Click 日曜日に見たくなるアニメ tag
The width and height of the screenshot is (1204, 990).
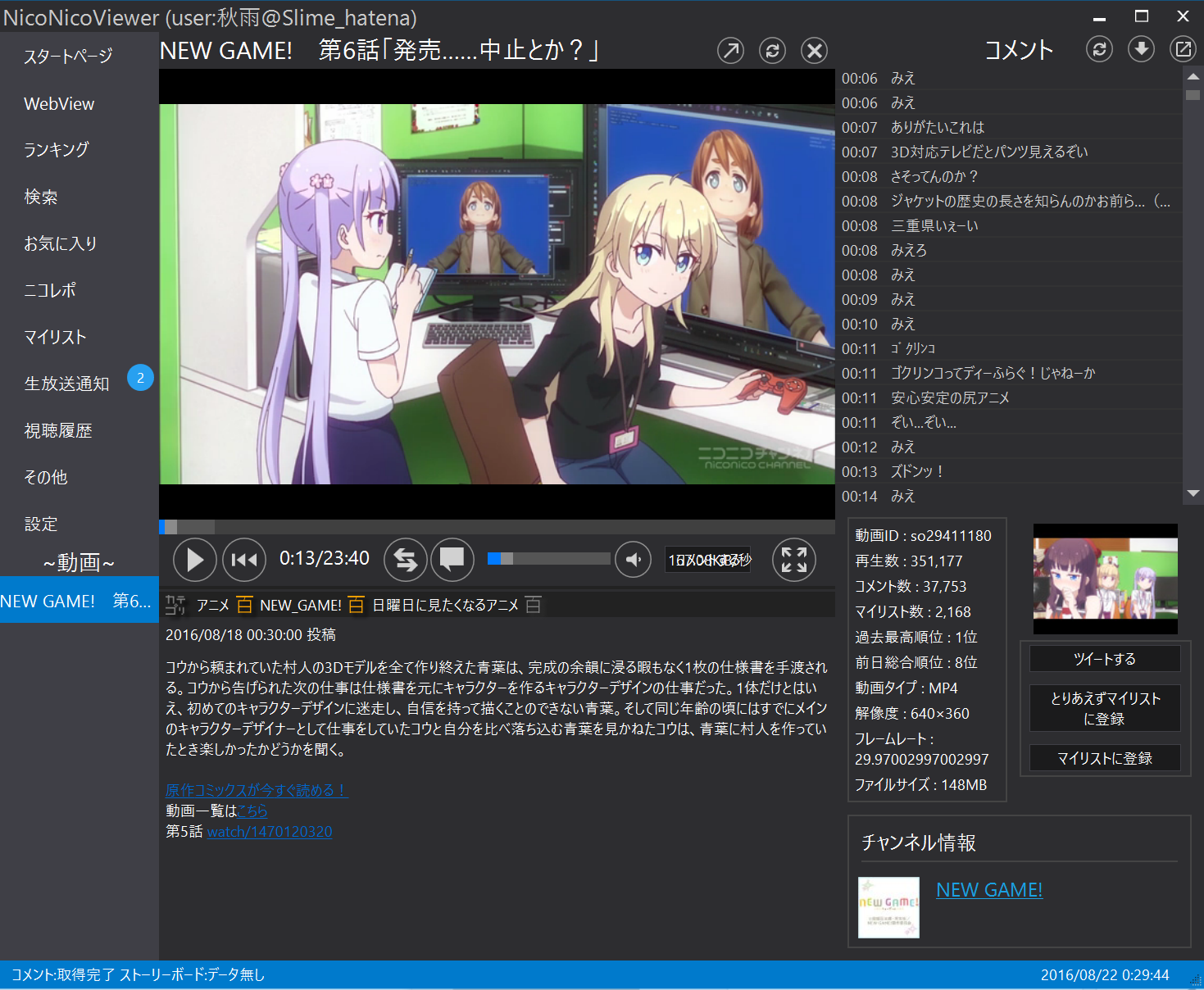[445, 605]
